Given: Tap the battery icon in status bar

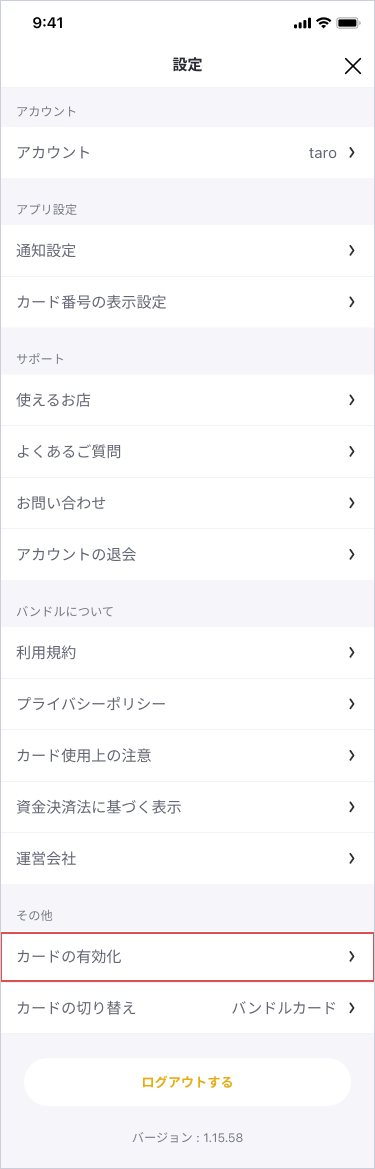Looking at the screenshot, I should coord(347,23).
